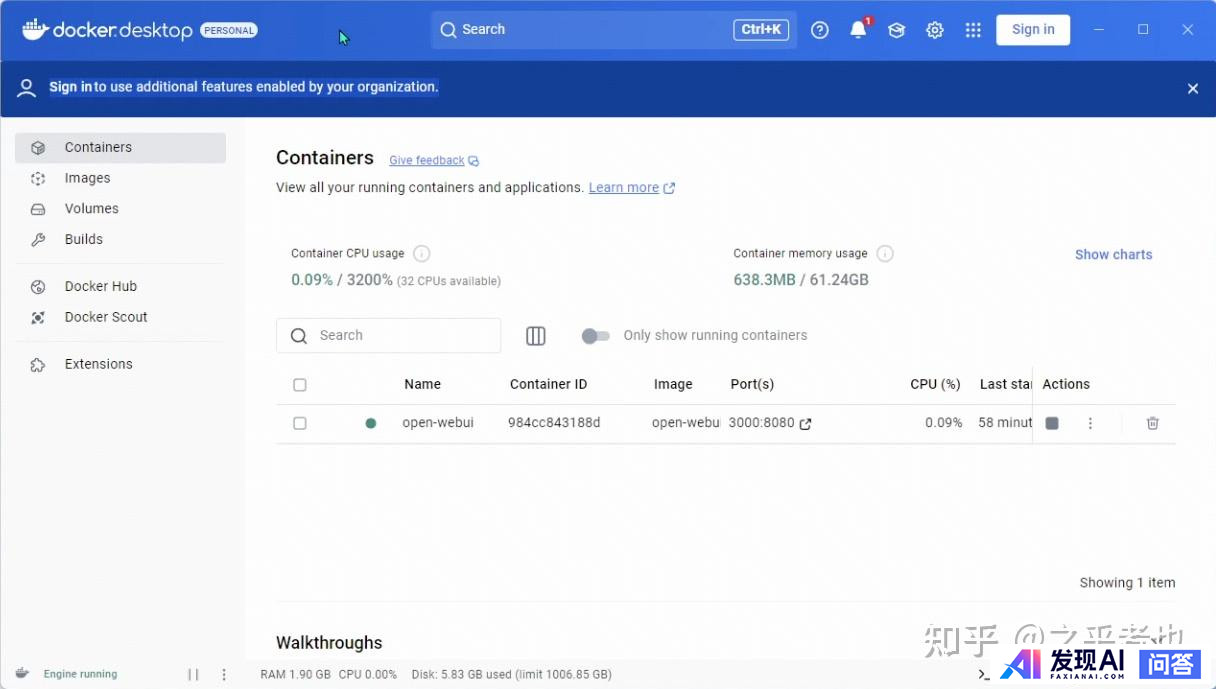This screenshot has width=1216, height=689.
Task: Open info icon beside Container CPU usage
Action: tap(422, 254)
